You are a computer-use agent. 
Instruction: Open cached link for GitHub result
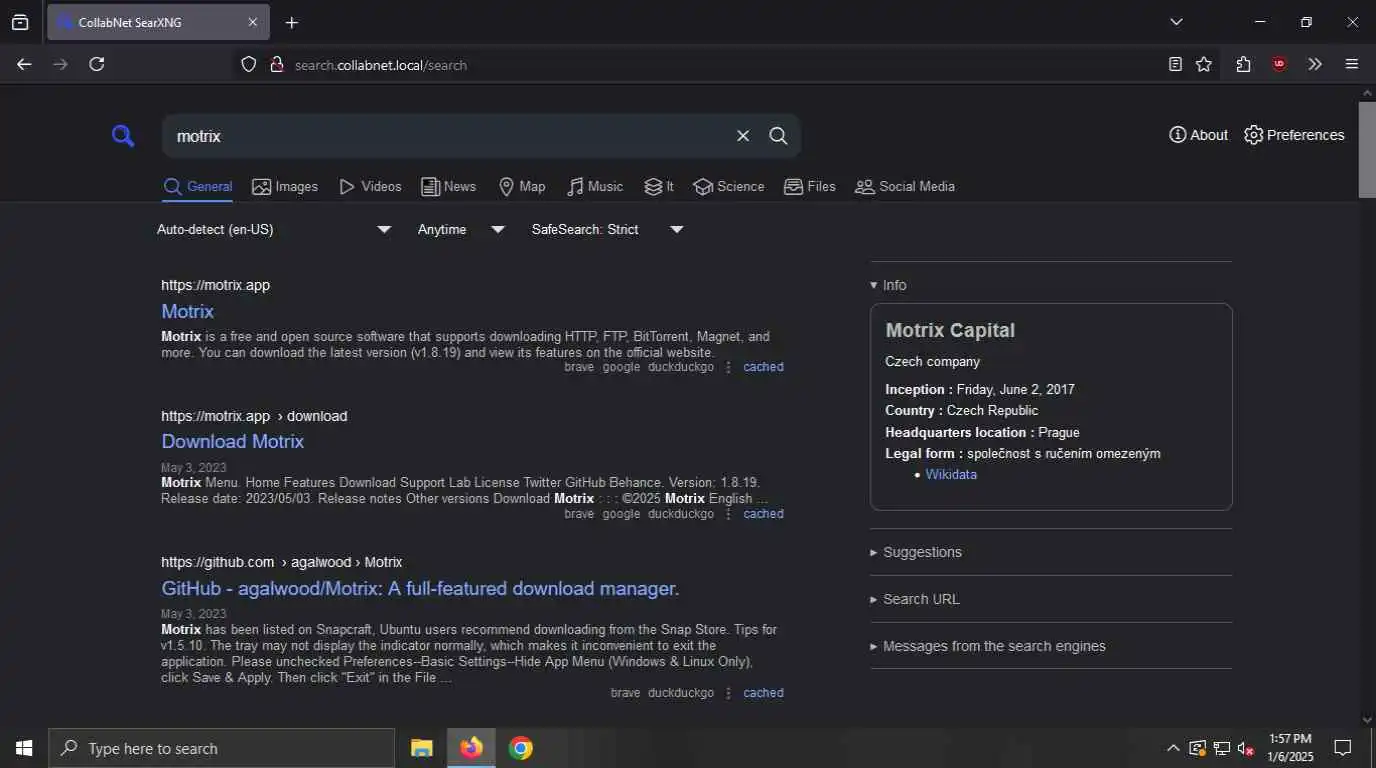(x=763, y=693)
